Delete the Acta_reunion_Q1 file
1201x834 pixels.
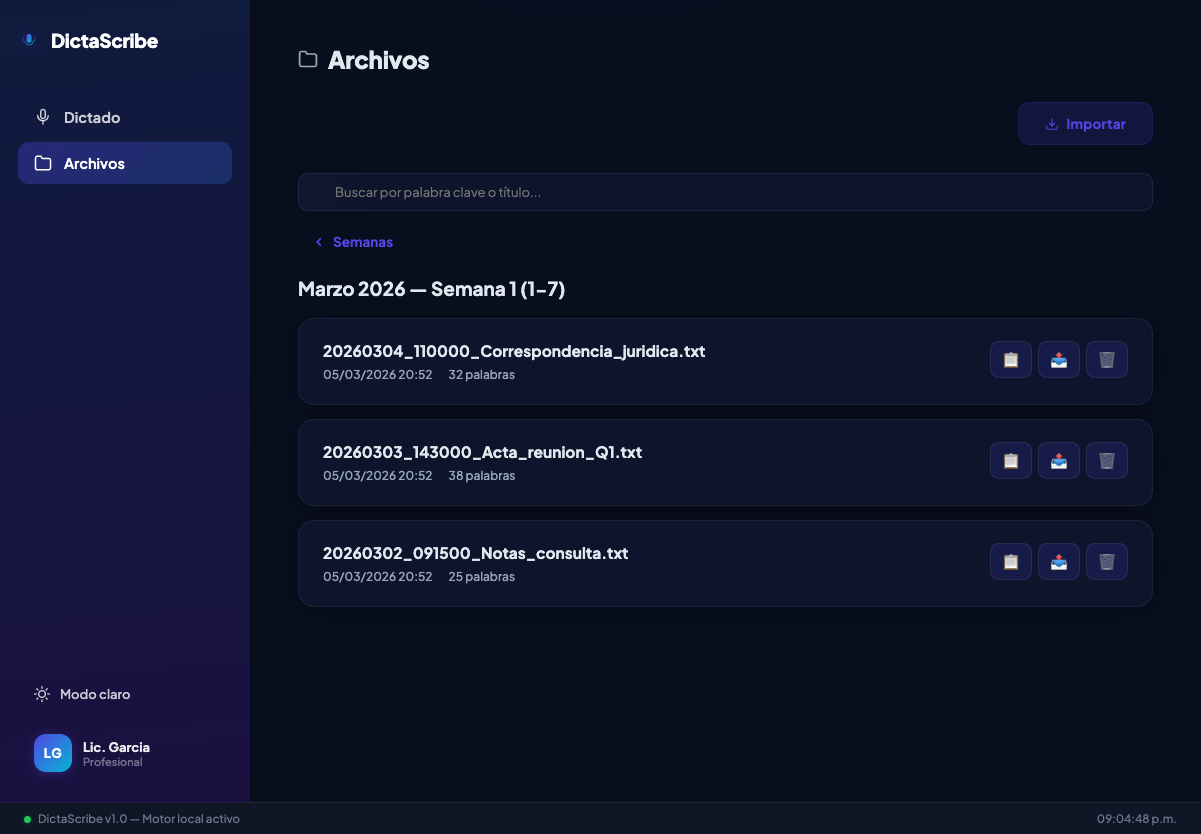pos(1106,460)
